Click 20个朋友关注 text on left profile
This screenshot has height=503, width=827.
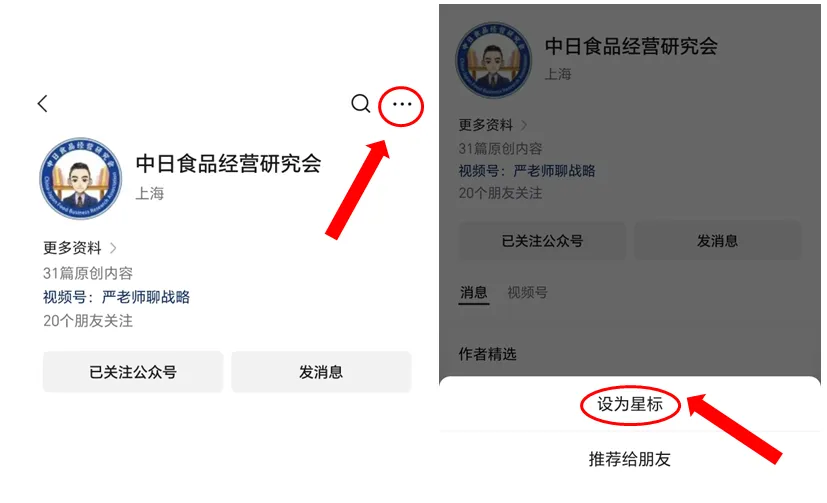[88, 321]
